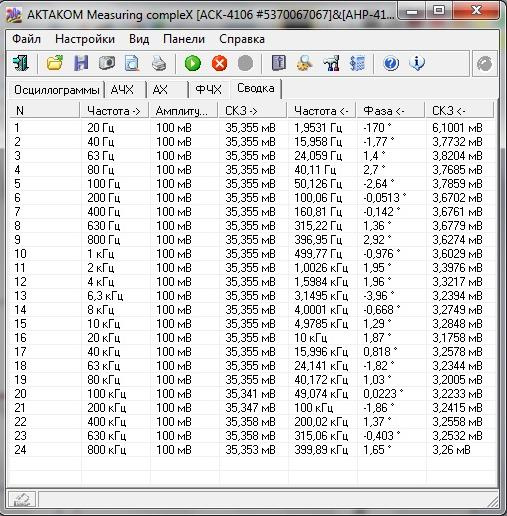This screenshot has width=507, height=516.
Task: Select row 24 with 800 кГц
Action: 252,450
